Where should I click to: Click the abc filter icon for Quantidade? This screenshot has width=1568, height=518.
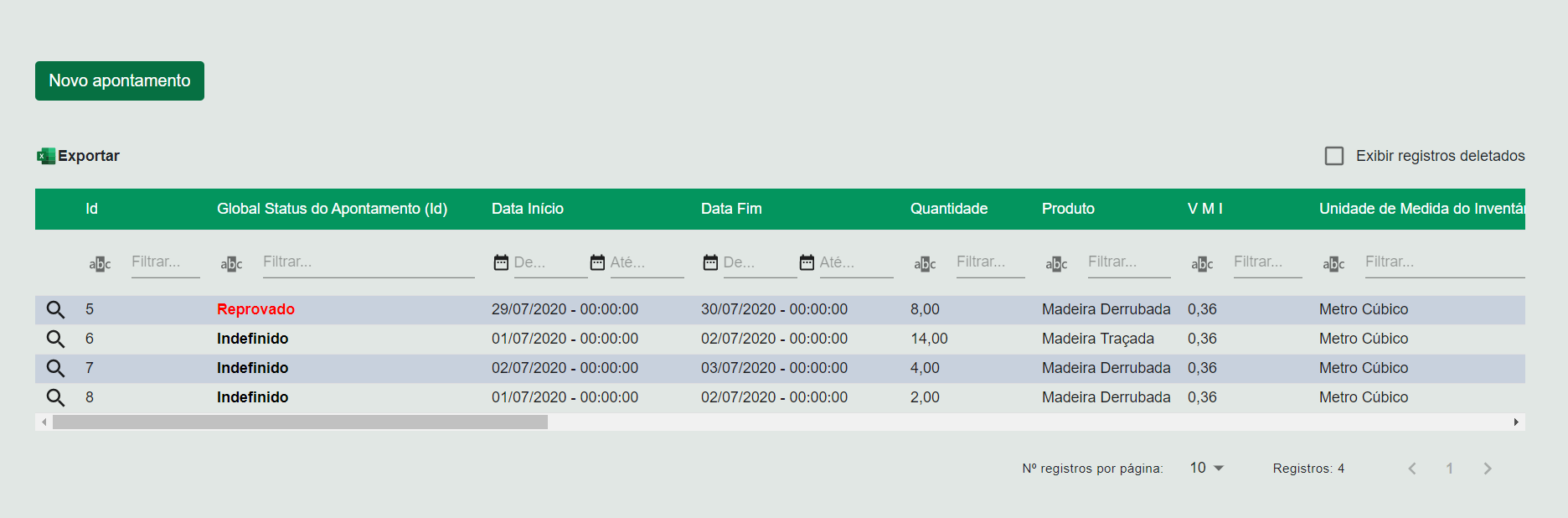point(925,263)
